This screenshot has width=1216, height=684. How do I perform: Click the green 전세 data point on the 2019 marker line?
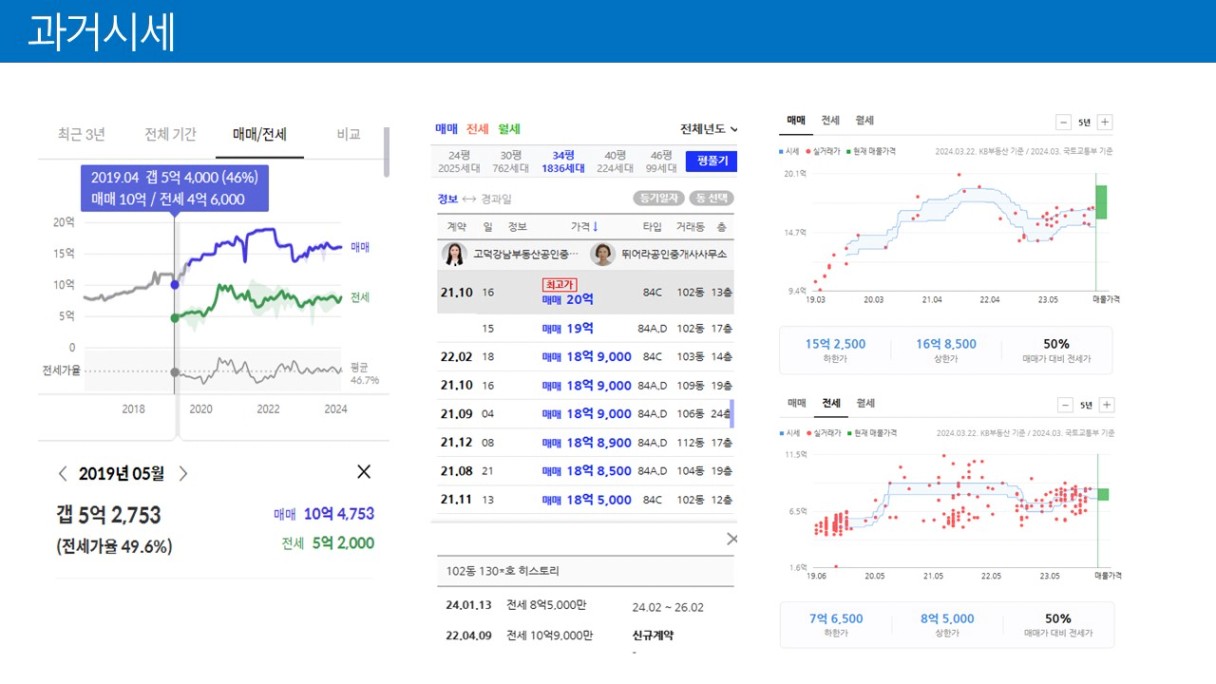click(175, 318)
